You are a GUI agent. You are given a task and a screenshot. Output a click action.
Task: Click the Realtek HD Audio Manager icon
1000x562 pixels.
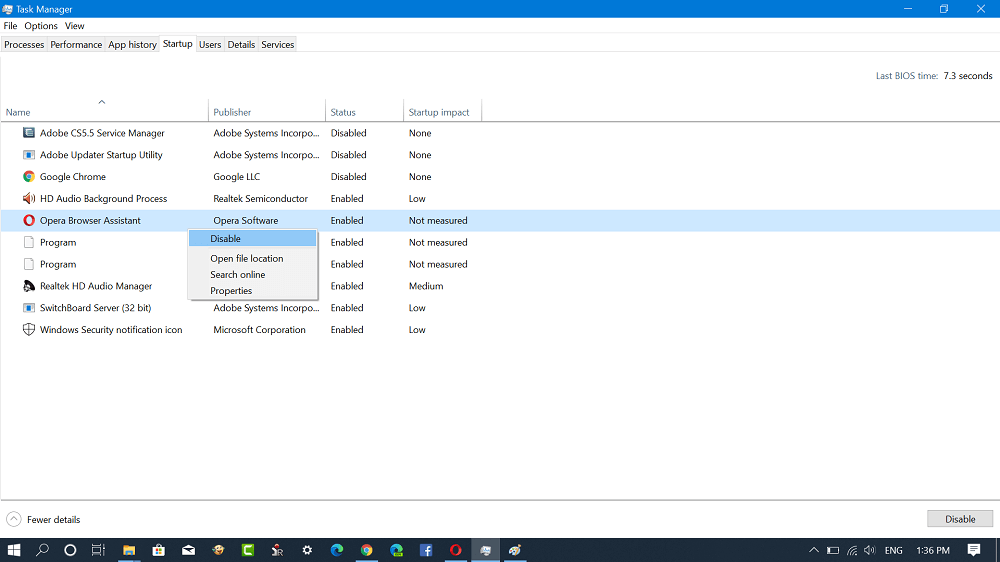click(x=29, y=286)
